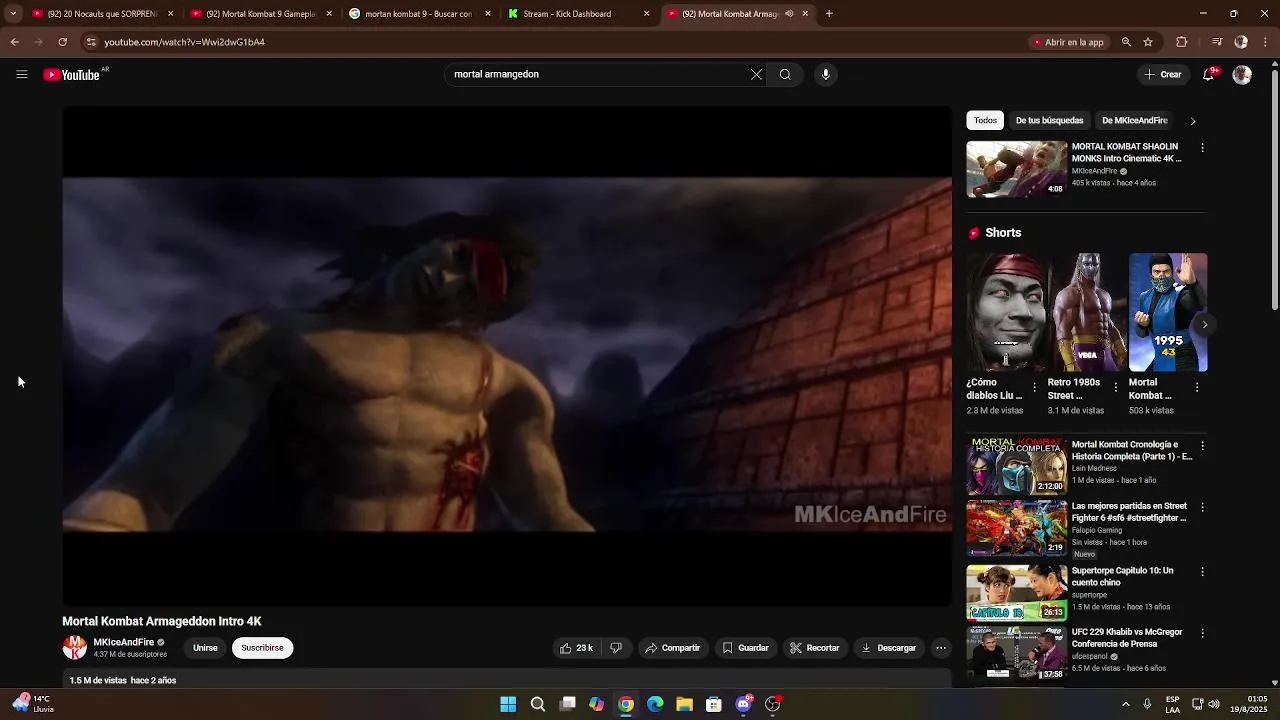The image size is (1280, 720).
Task: Open the Chrome zoom magnifier icon in address bar
Action: coord(1126,42)
